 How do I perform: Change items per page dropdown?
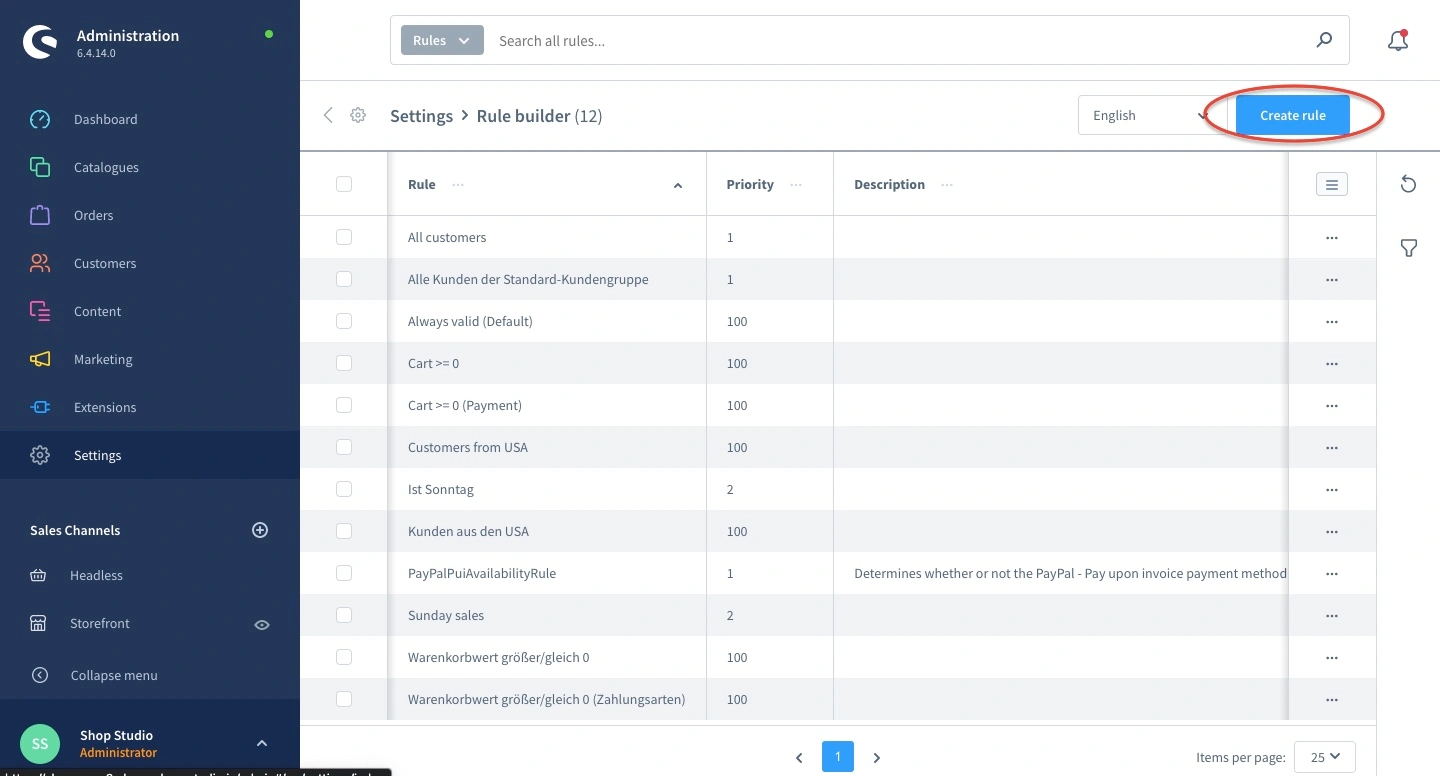pyautogui.click(x=1324, y=757)
